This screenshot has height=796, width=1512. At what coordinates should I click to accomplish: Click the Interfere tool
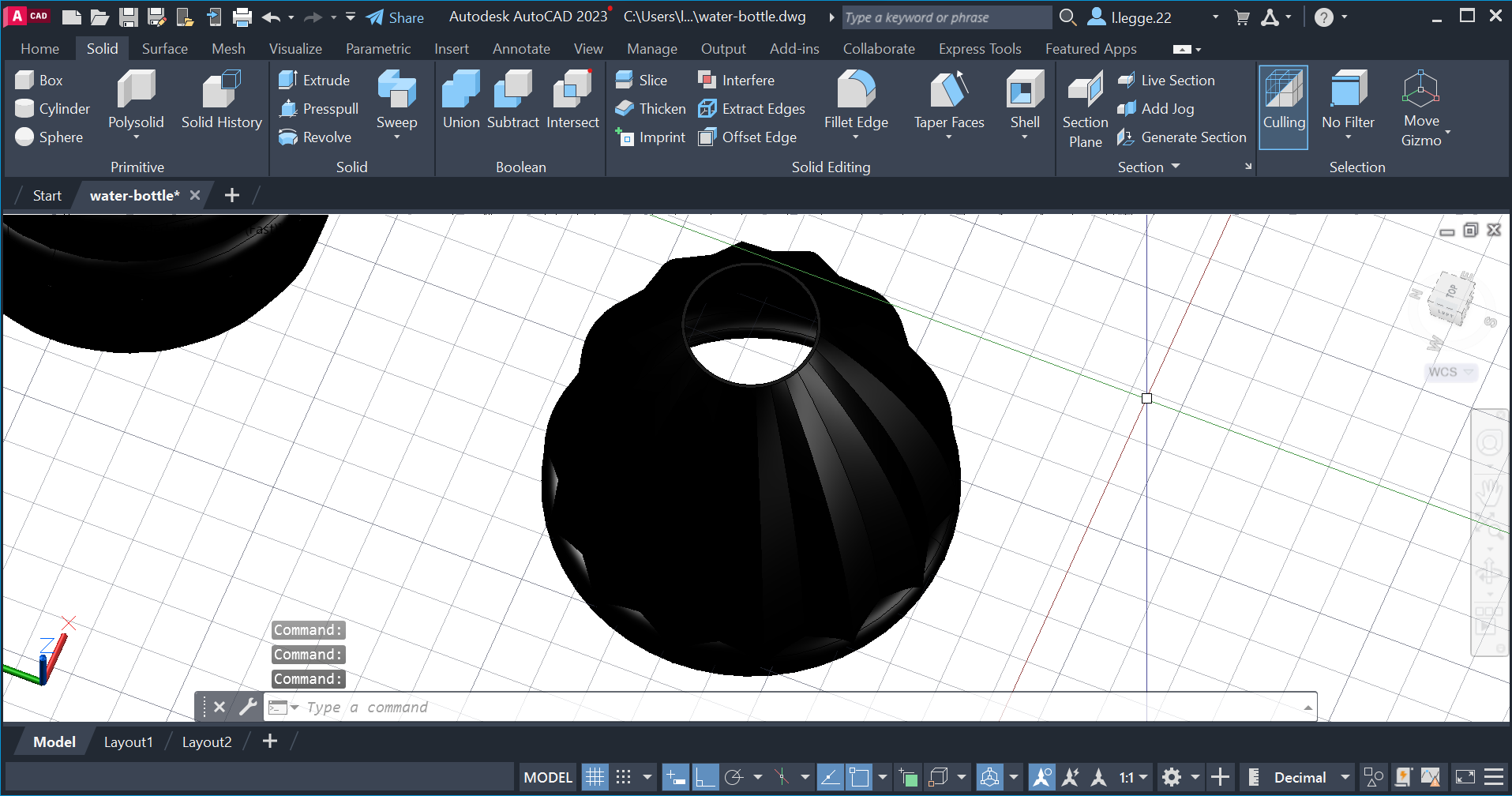[x=736, y=80]
